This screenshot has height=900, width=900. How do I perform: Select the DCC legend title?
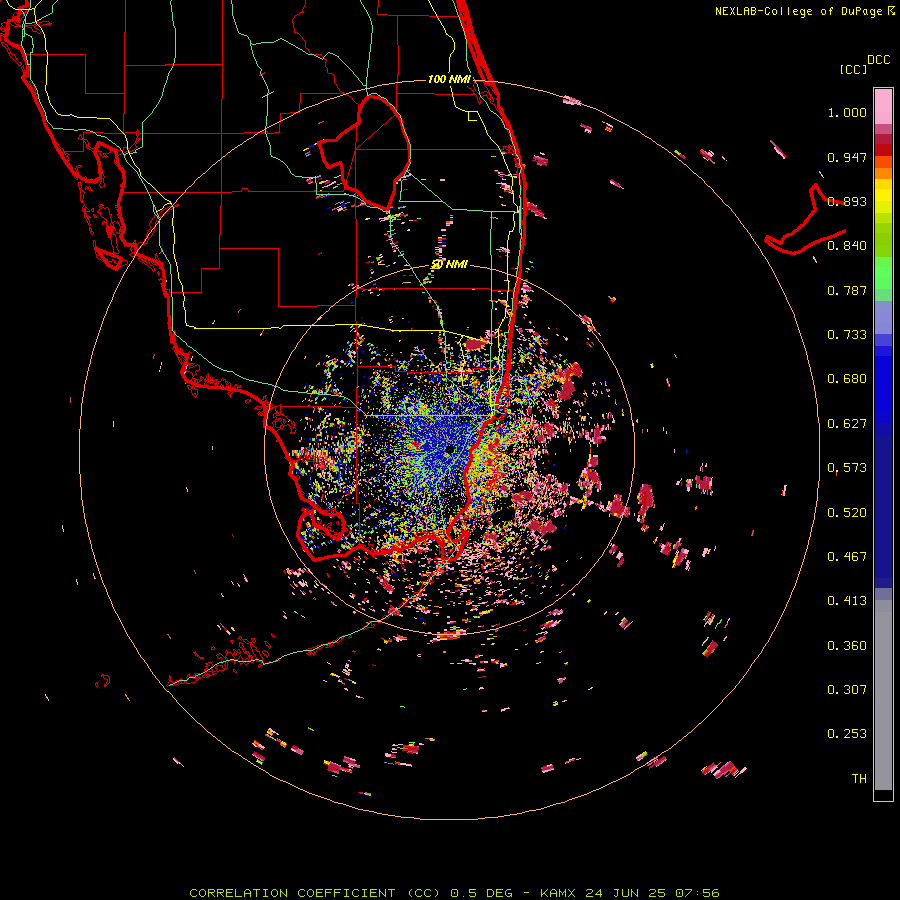pos(879,60)
